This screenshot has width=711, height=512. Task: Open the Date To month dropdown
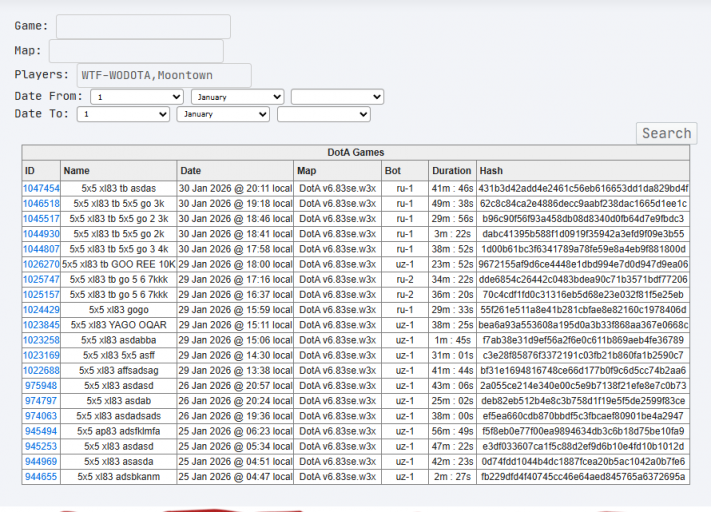[x=223, y=114]
